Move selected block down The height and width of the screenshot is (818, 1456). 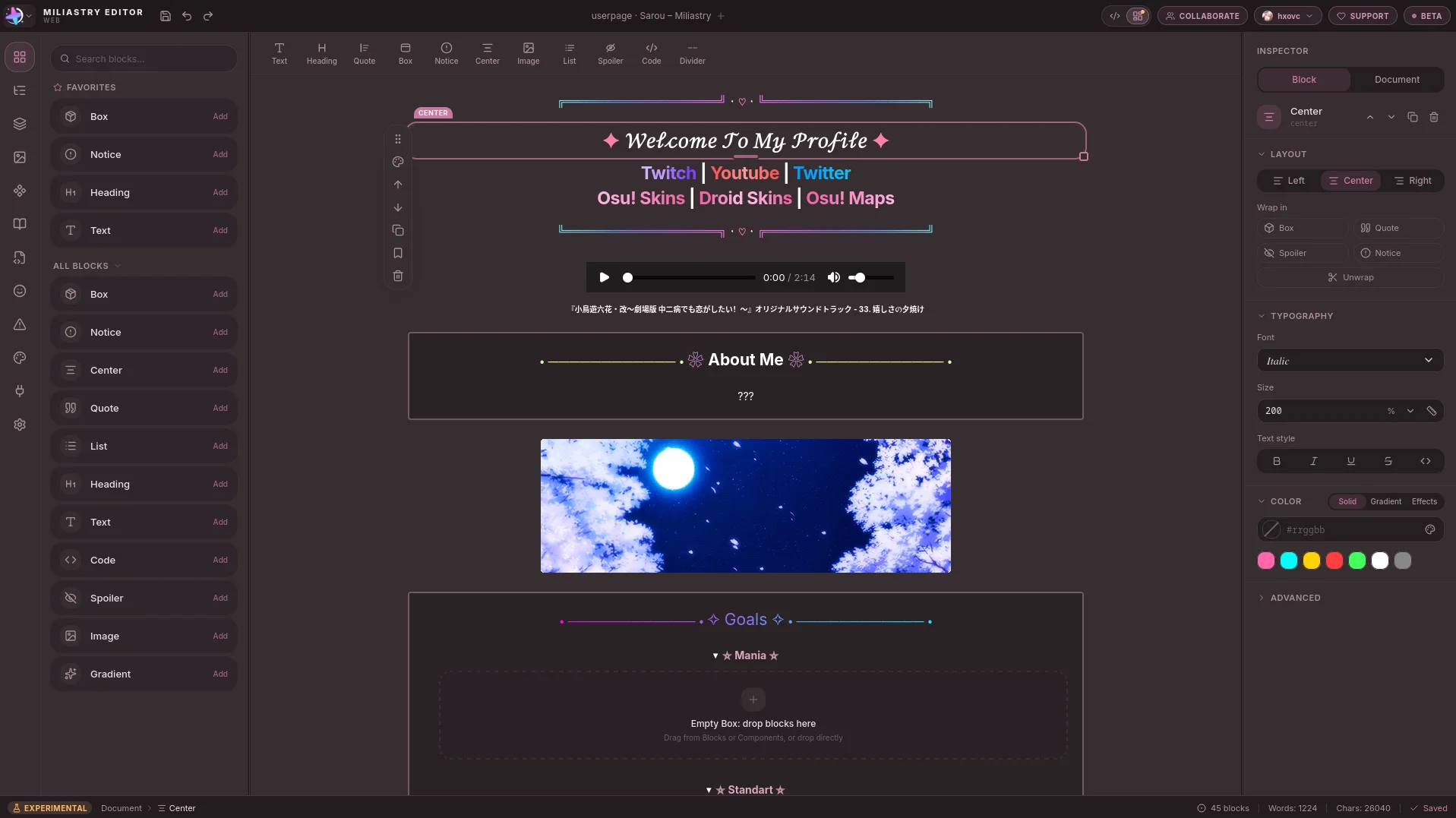[x=398, y=207]
